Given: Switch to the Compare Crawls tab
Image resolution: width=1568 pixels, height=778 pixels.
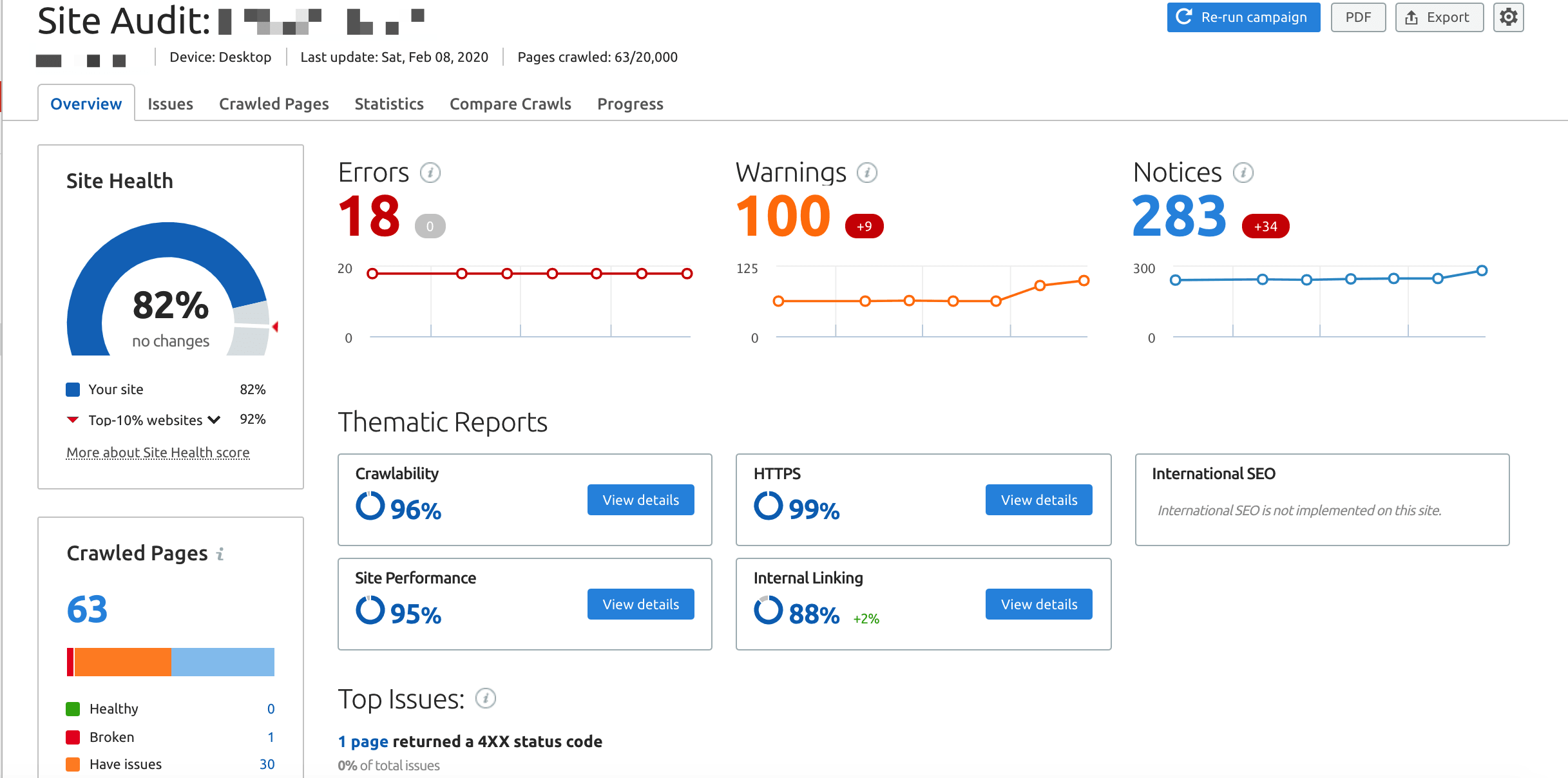Looking at the screenshot, I should click(510, 104).
